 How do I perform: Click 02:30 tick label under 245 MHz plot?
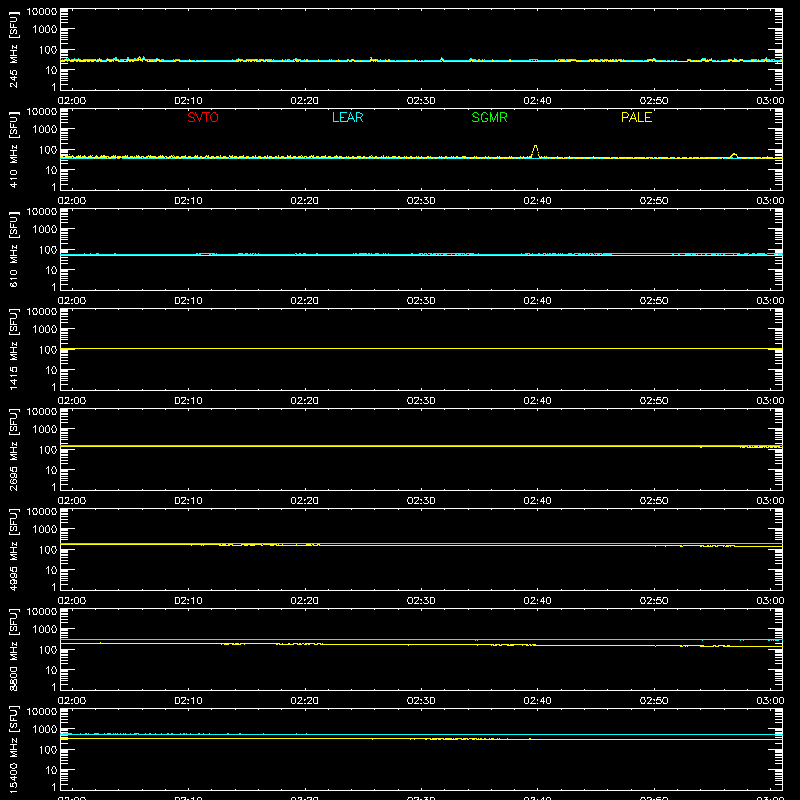(x=421, y=101)
